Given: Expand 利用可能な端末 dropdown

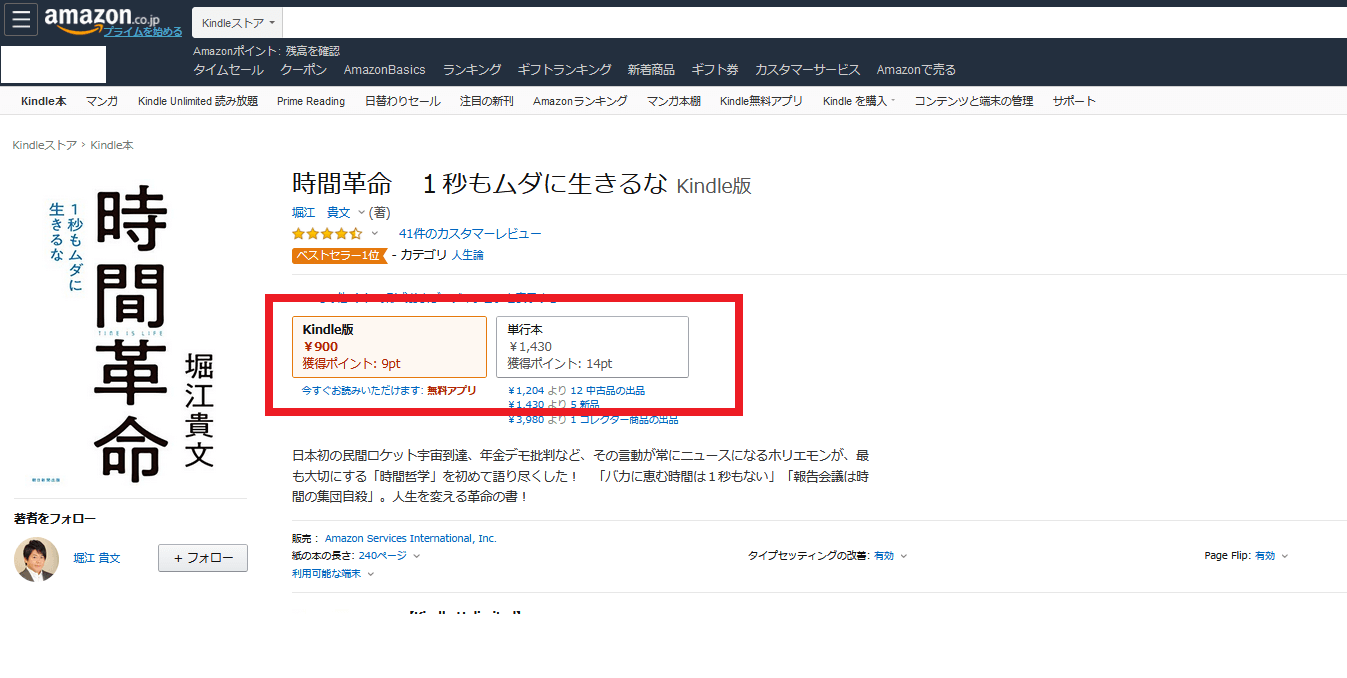Looking at the screenshot, I should pyautogui.click(x=333, y=574).
